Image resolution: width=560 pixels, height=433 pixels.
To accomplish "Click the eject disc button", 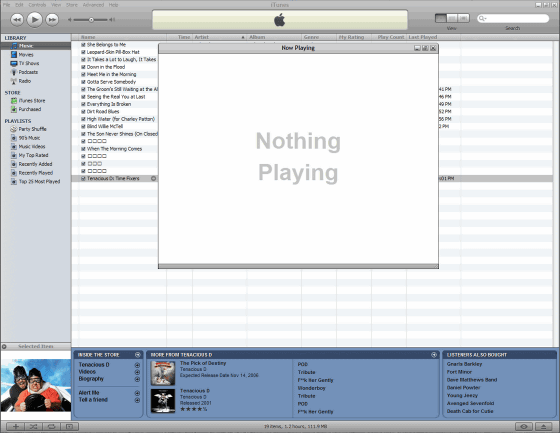I will 544,426.
